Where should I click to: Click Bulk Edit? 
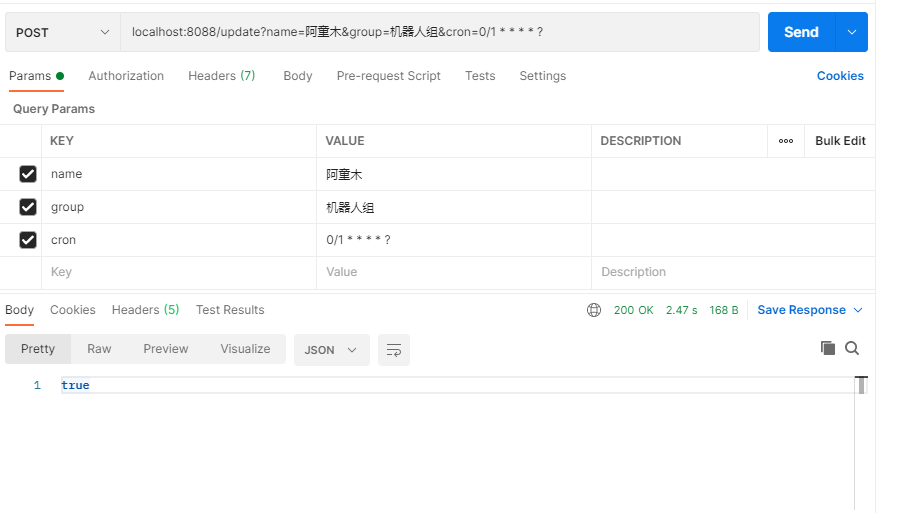839,141
